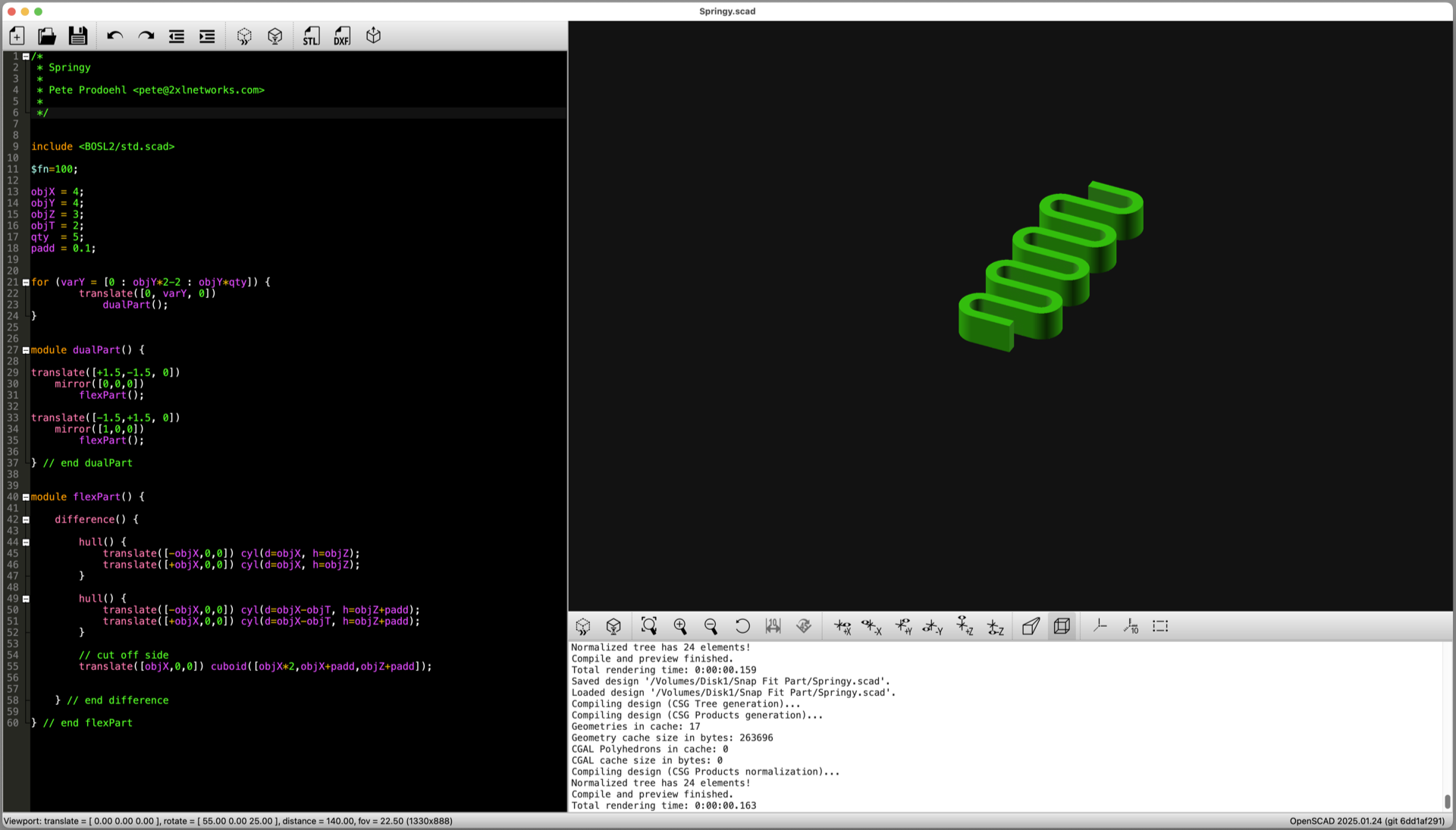Collapse the for loop fold at line 21

pyautogui.click(x=26, y=283)
